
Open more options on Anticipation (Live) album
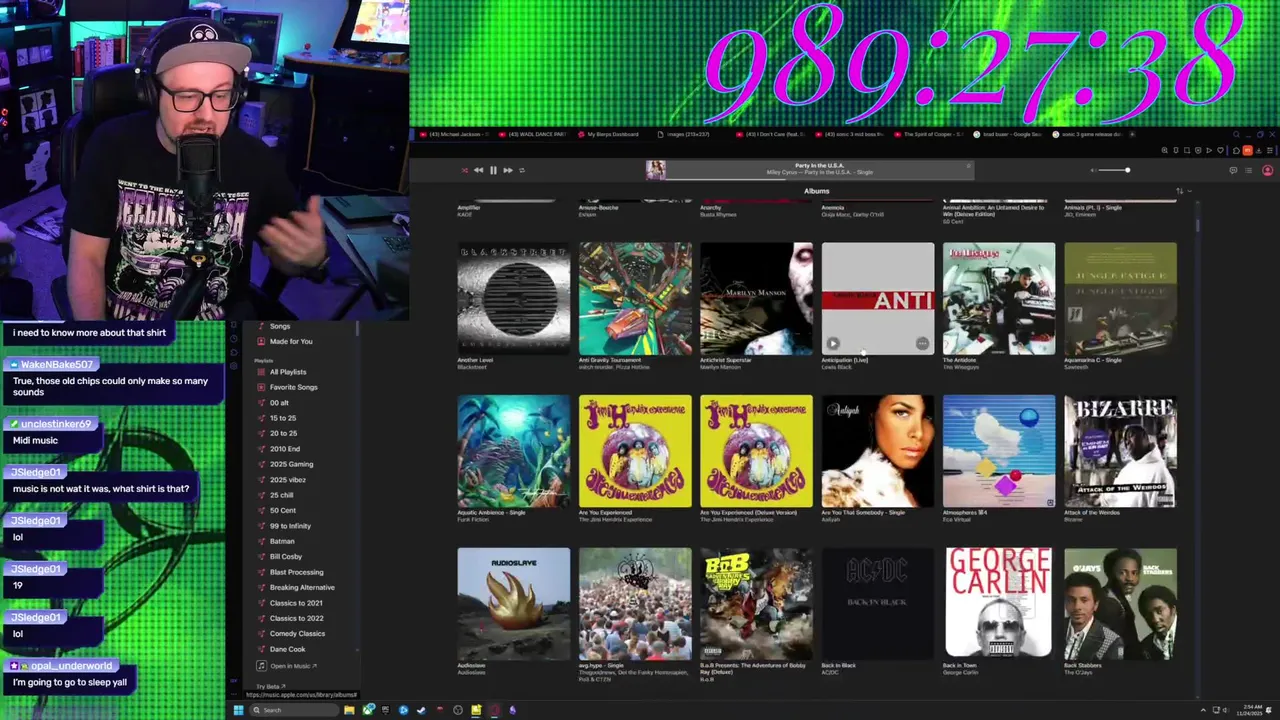point(922,344)
